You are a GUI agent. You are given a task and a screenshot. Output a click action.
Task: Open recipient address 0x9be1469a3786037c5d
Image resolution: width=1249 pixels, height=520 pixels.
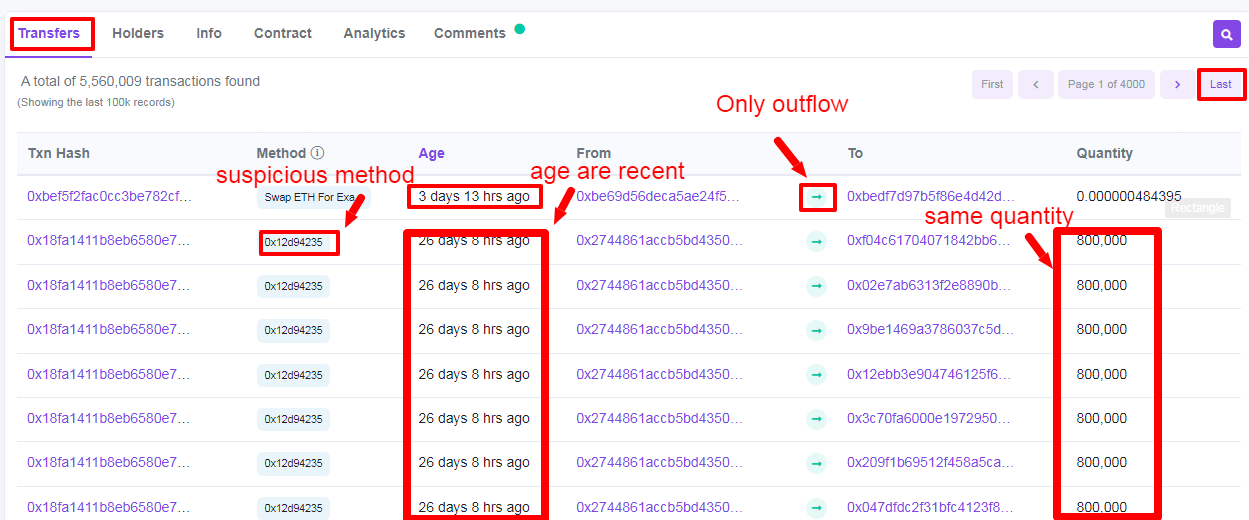click(x=929, y=329)
